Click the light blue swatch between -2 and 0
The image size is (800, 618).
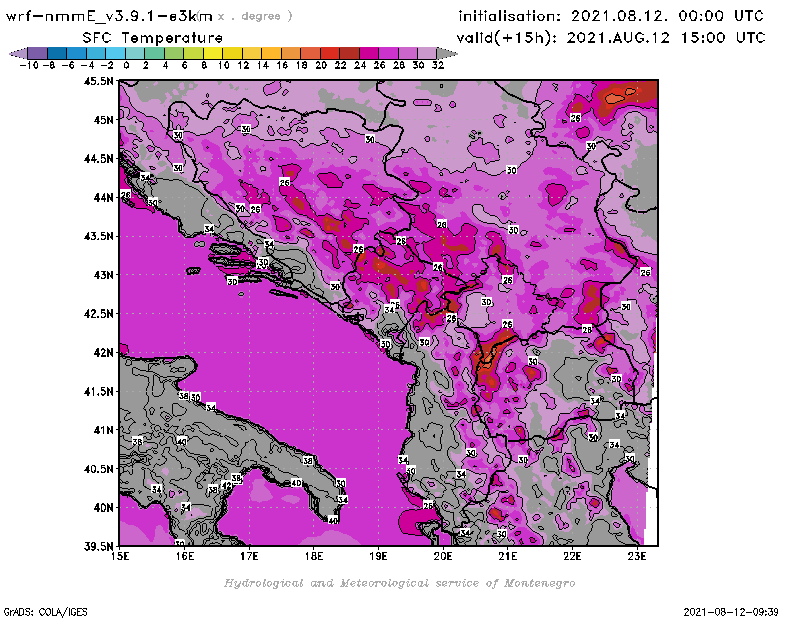pyautogui.click(x=115, y=53)
